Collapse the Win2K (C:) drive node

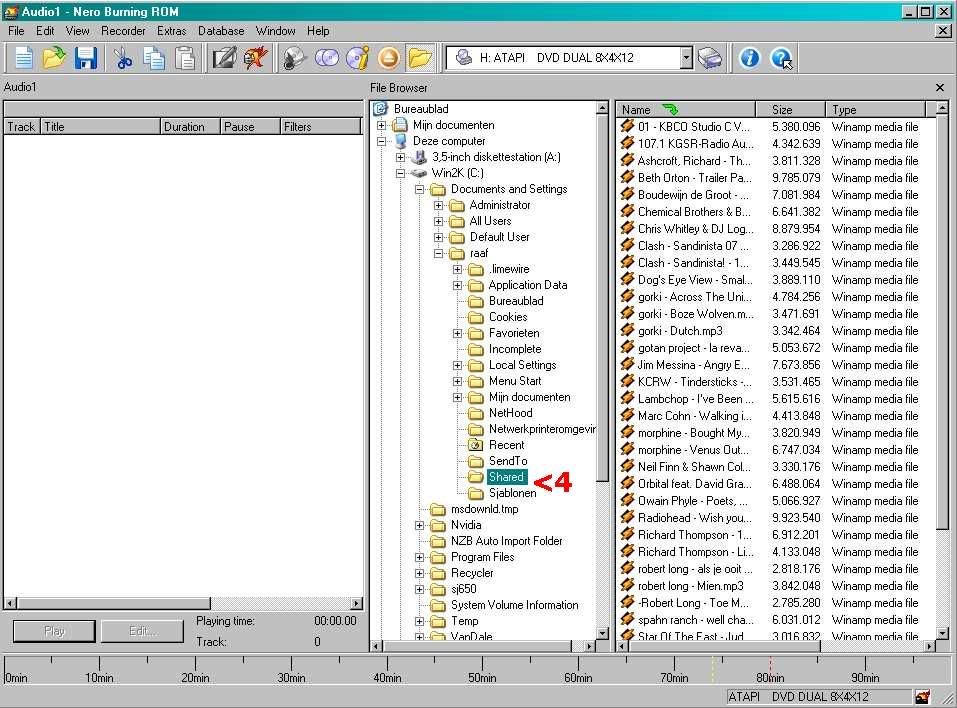pyautogui.click(x=400, y=173)
